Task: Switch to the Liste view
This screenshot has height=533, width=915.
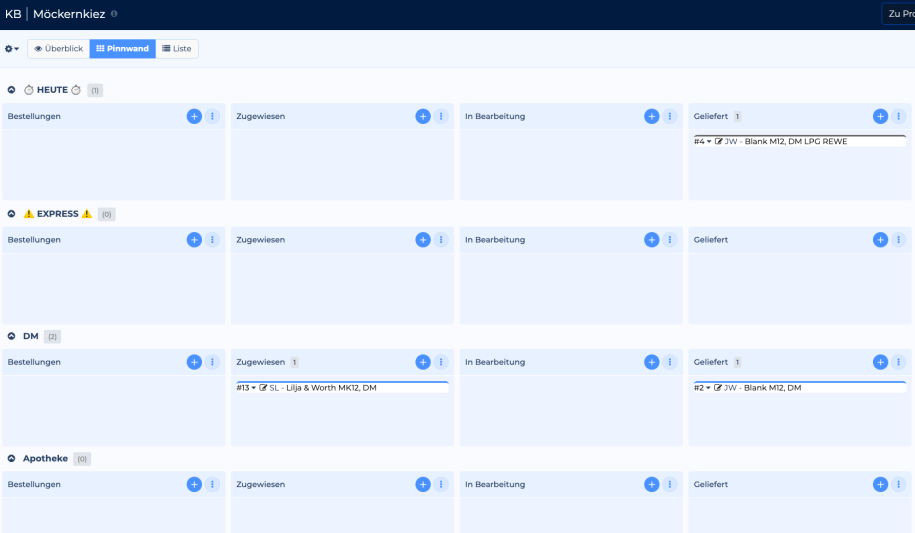Action: (177, 49)
